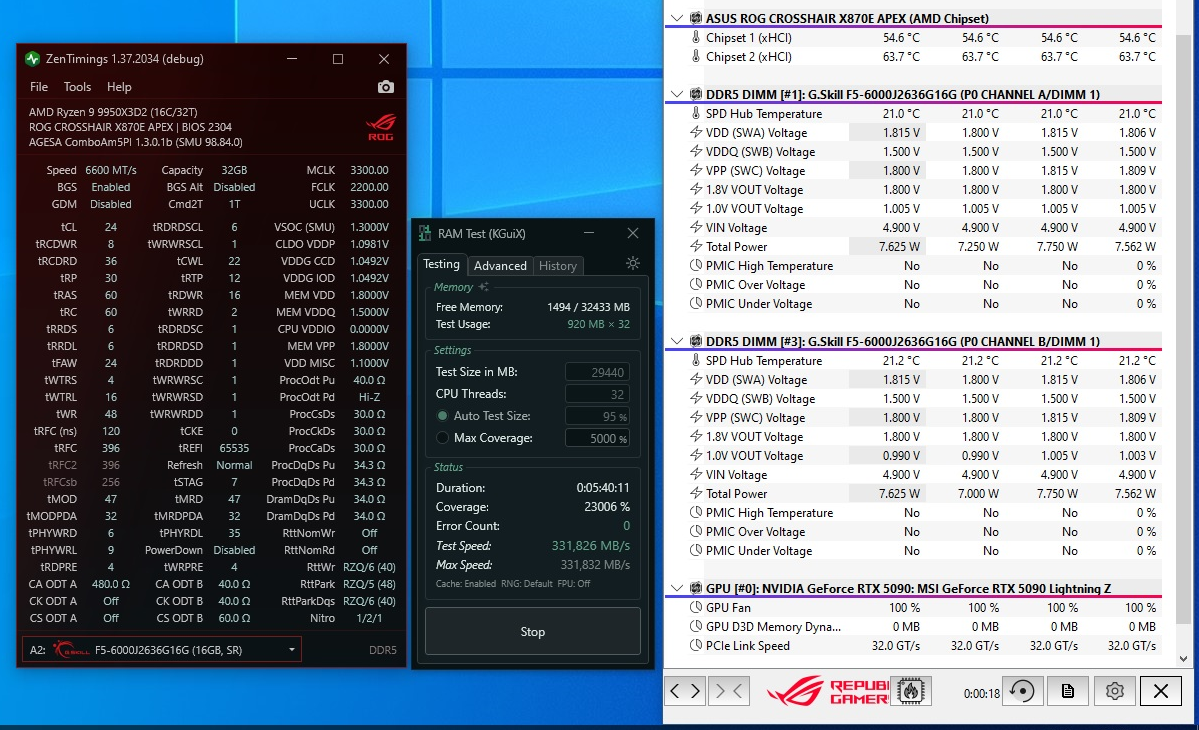Click the ROG logo in ZenTimings
This screenshot has height=730, width=1199.
[381, 127]
